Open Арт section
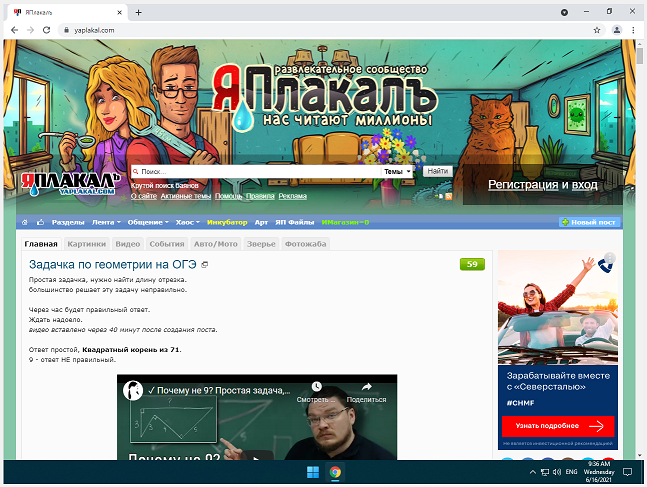Image resolution: width=647 pixels, height=487 pixels. tap(261, 222)
